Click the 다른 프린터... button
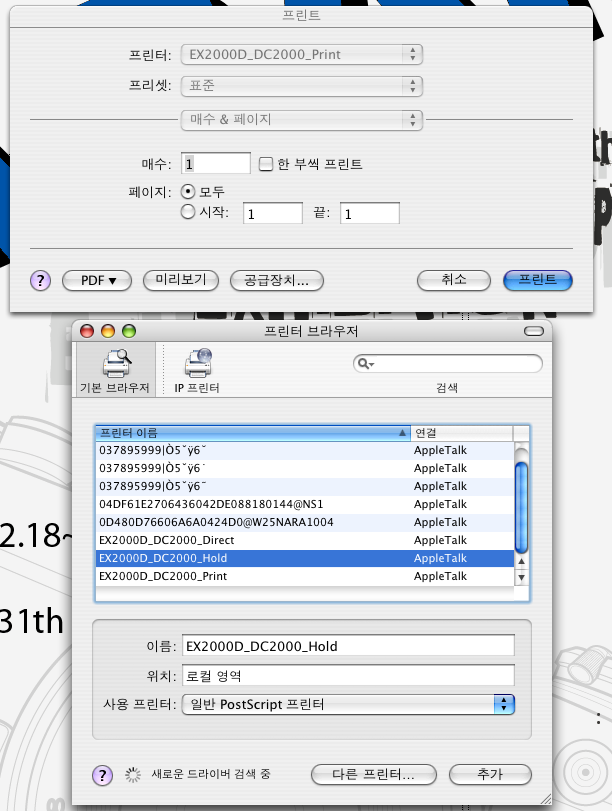612x811 pixels. [x=372, y=774]
